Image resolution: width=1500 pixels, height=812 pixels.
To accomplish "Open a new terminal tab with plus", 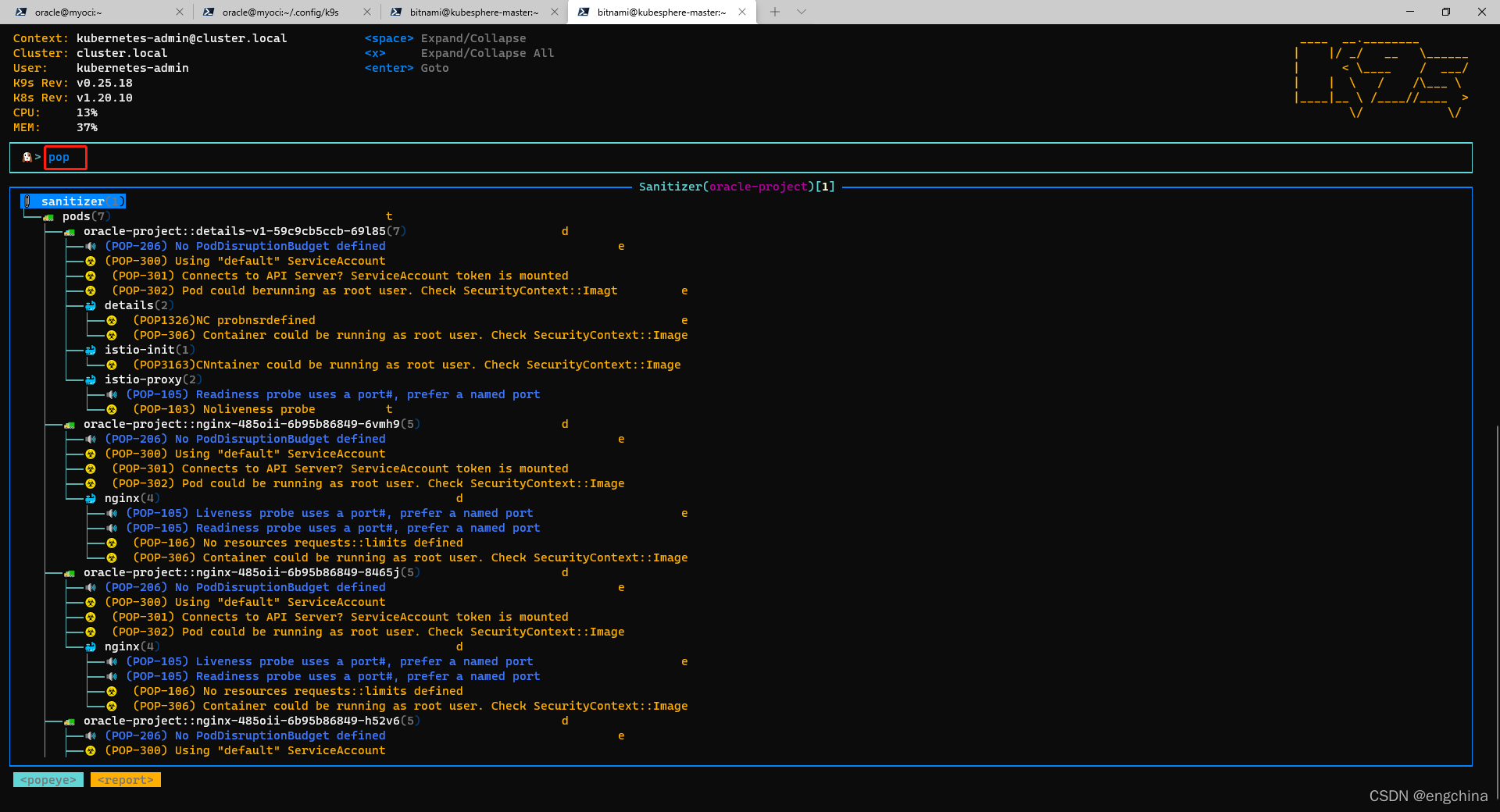I will pos(775,12).
